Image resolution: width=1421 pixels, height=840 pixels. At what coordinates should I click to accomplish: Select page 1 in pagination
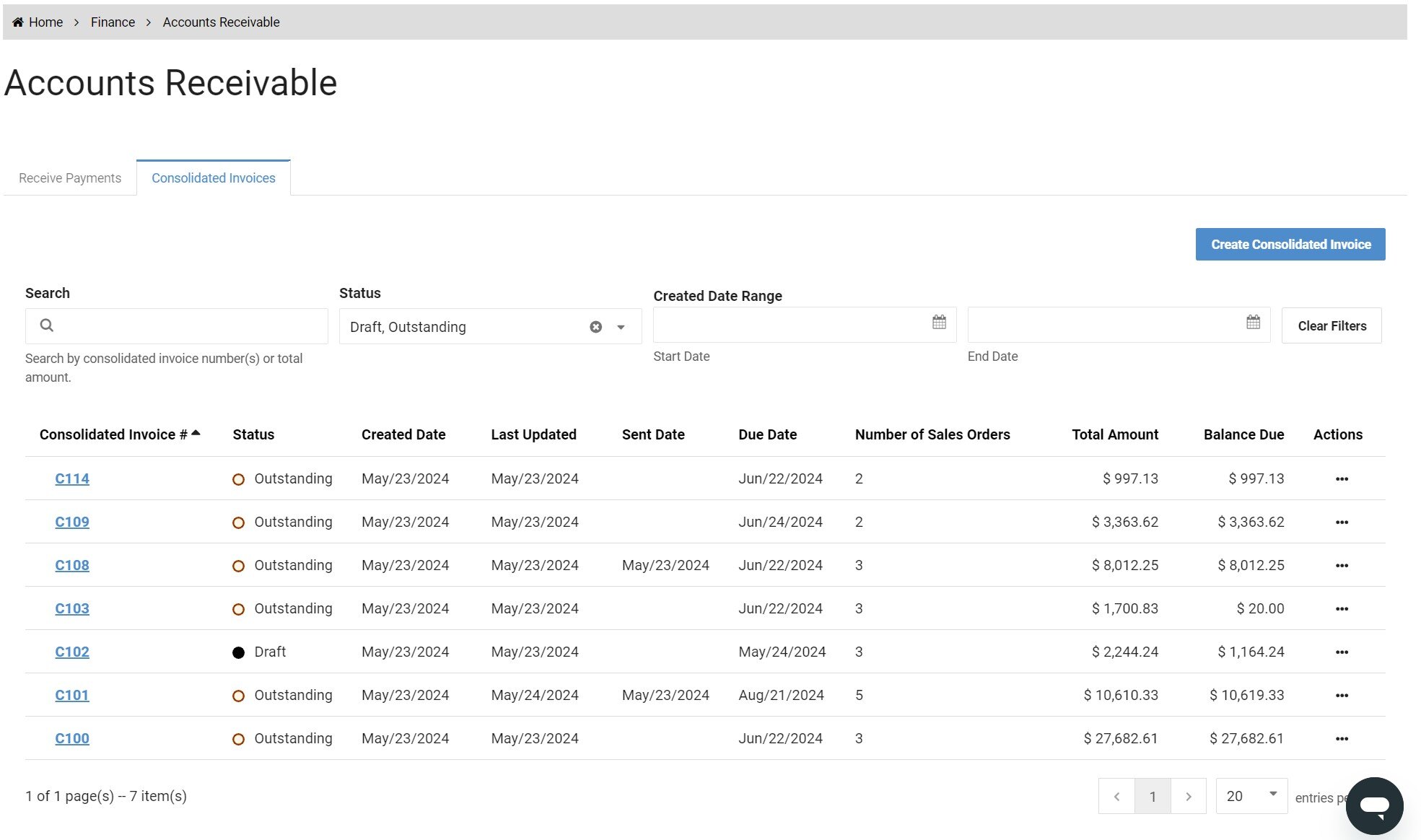pos(1153,797)
